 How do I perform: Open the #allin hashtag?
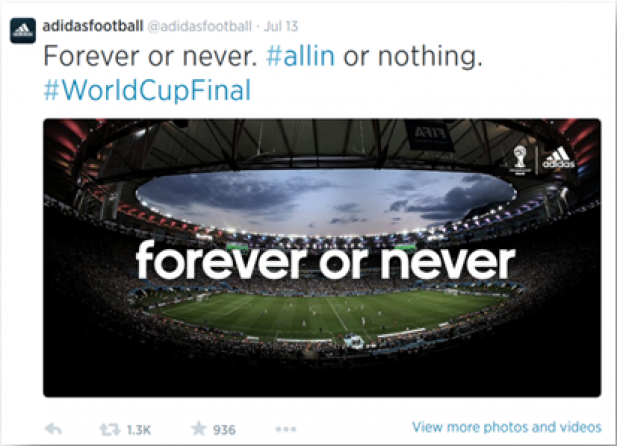(x=301, y=56)
